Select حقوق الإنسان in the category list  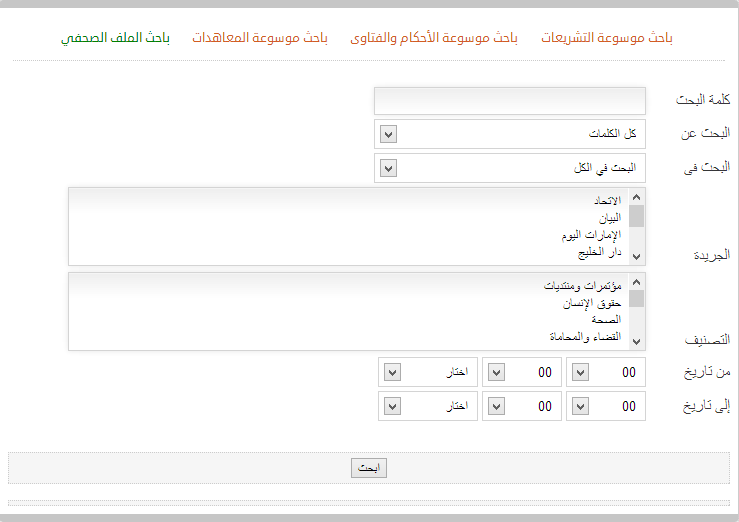click(592, 303)
